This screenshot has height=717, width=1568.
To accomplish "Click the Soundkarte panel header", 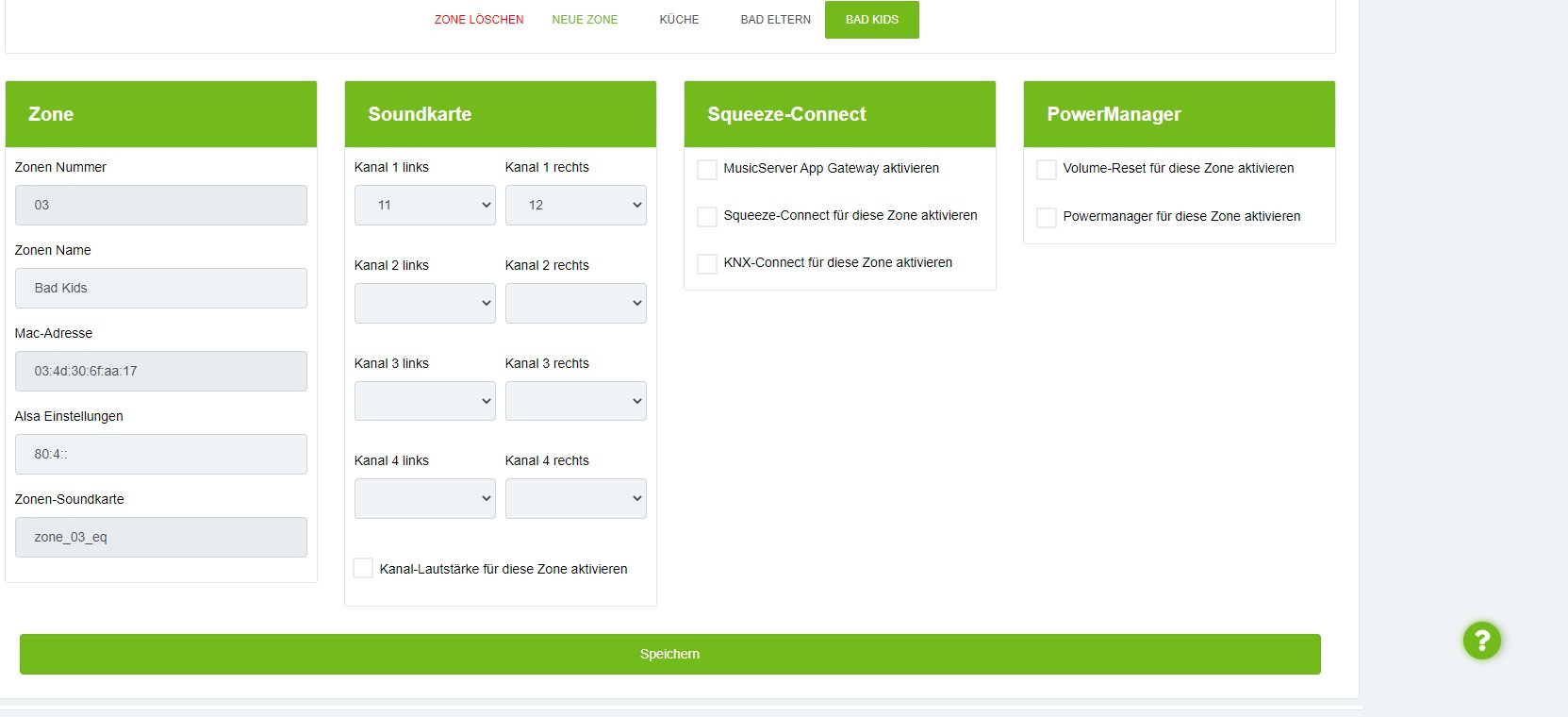I will pos(501,114).
